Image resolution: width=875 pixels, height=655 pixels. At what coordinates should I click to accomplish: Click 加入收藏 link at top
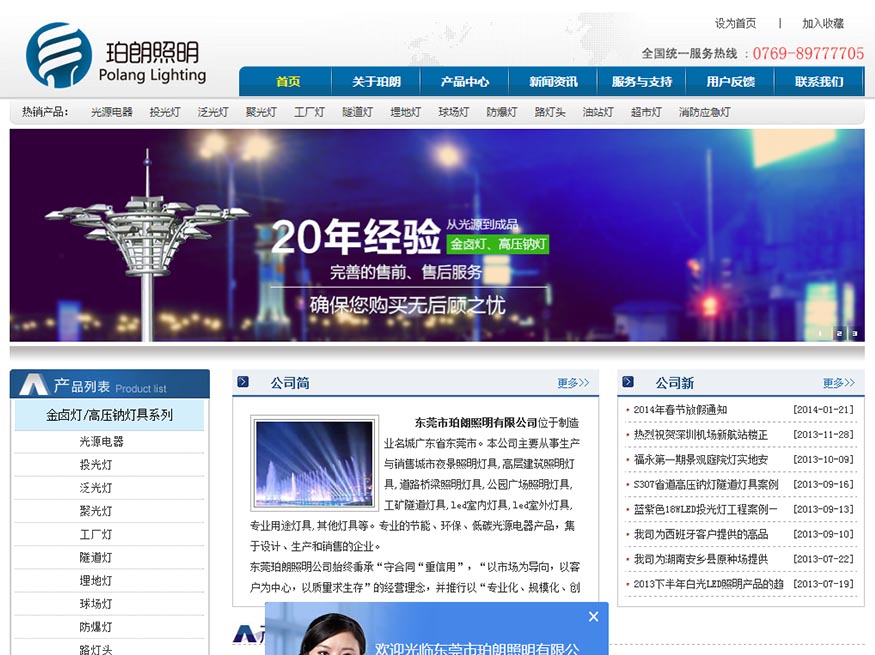tap(823, 23)
